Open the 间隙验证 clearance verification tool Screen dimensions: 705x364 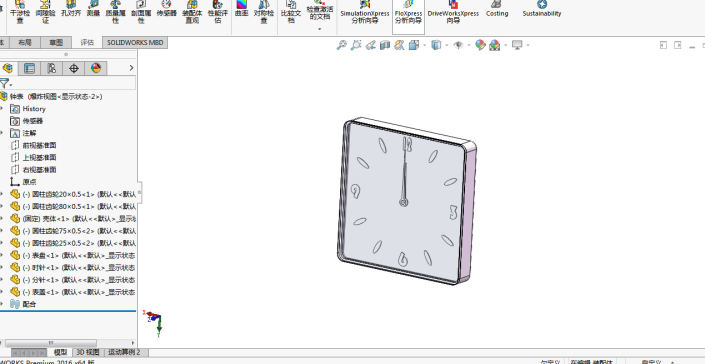click(45, 12)
